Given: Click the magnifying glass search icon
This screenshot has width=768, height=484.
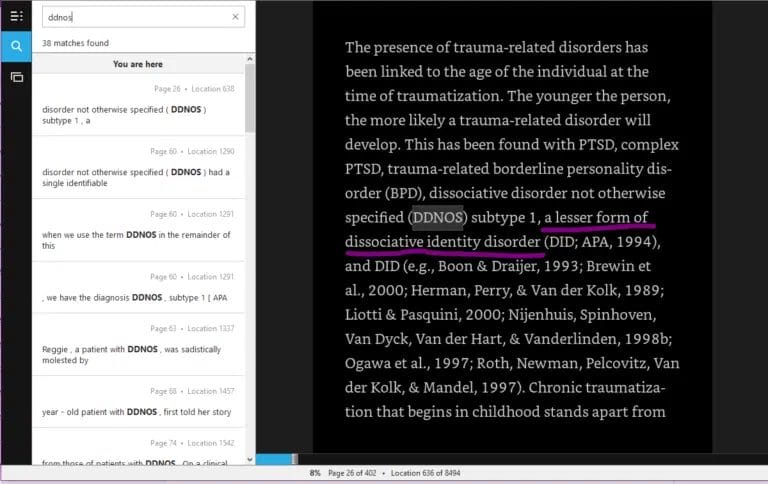Looking at the screenshot, I should (16, 46).
